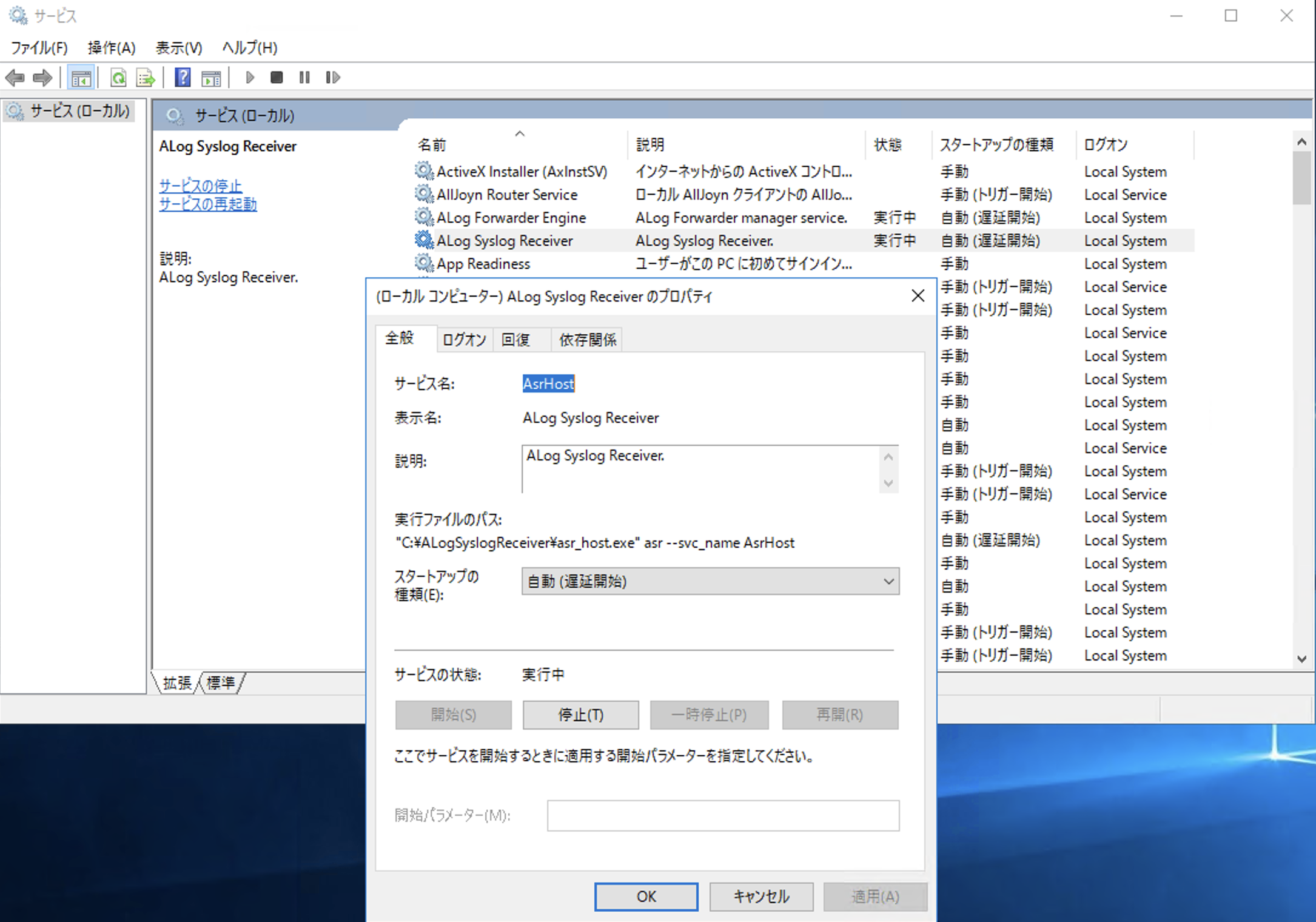Click the 名前 column header to sort
This screenshot has height=922, width=1316.
click(x=432, y=145)
